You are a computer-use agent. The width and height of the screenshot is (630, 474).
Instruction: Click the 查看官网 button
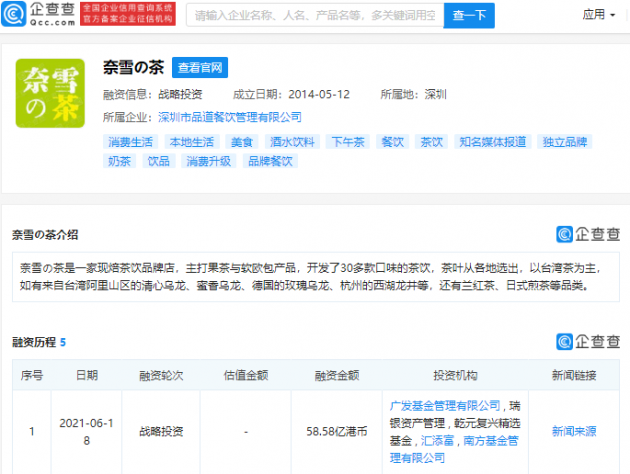pos(200,67)
